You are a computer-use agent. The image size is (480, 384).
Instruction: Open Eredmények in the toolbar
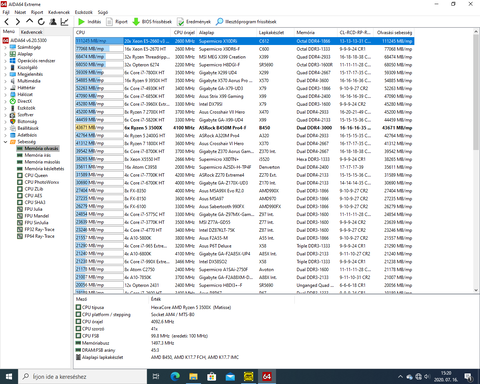pyautogui.click(x=194, y=22)
